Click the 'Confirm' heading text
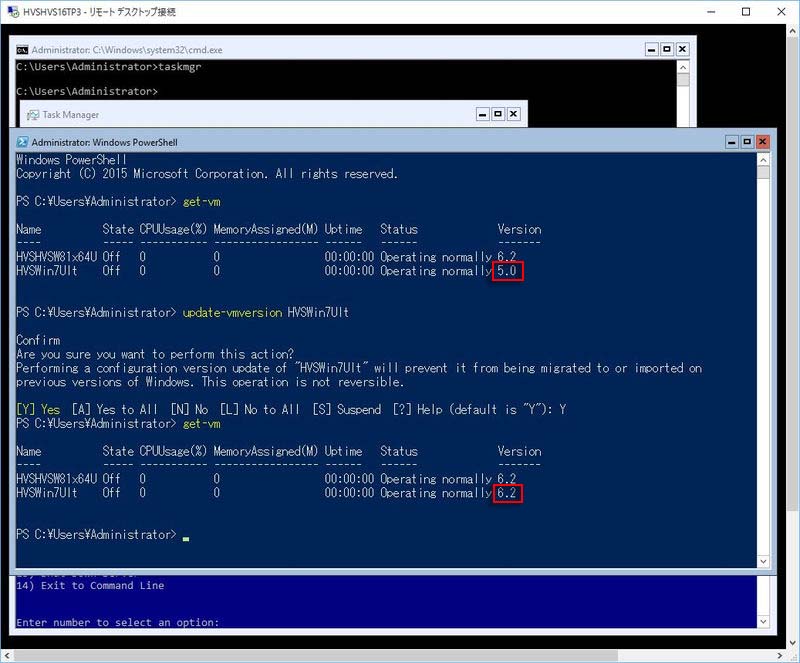Screen dimensions: 800x663 (38, 340)
